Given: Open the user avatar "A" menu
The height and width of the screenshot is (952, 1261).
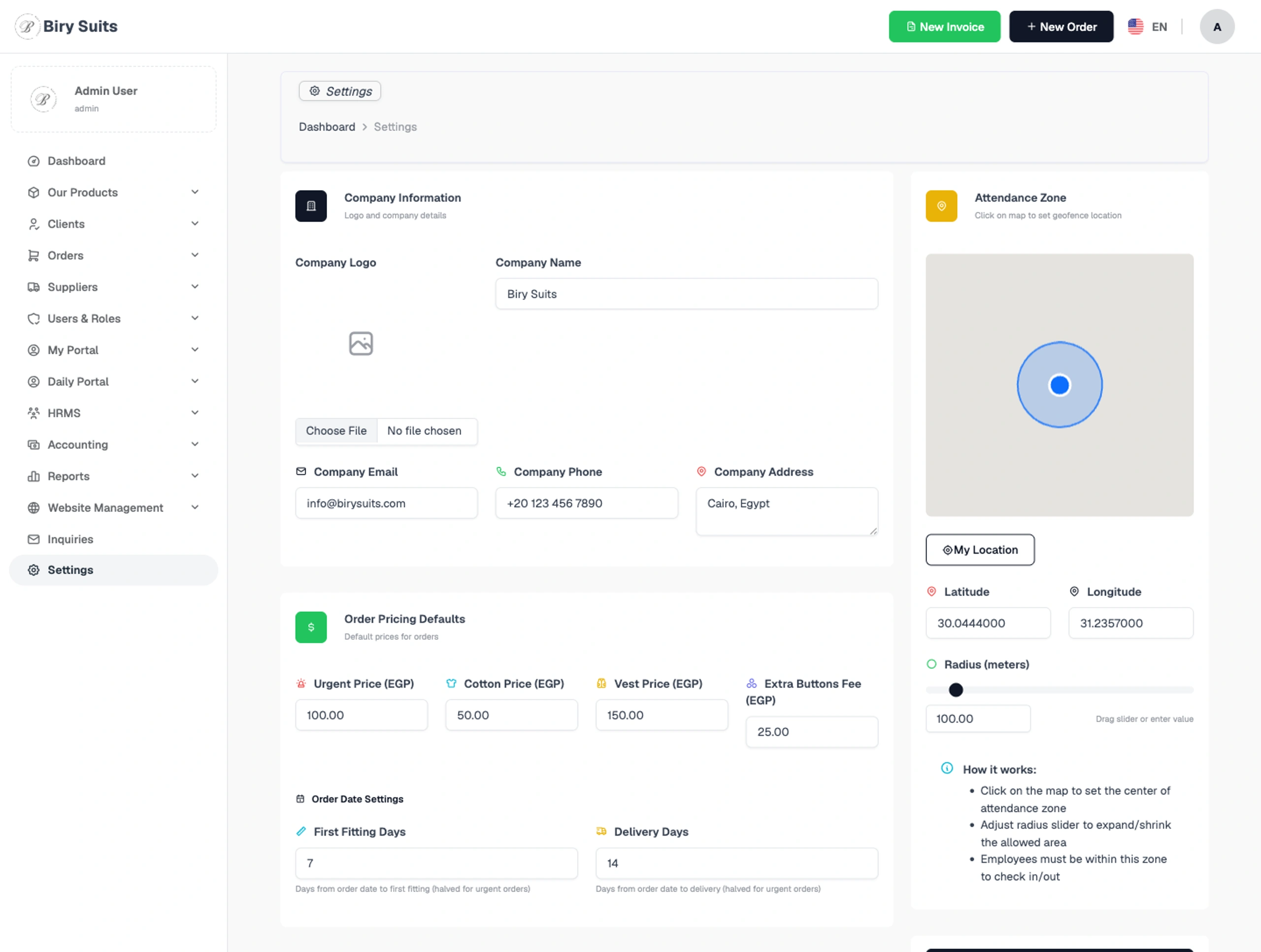Looking at the screenshot, I should click(x=1217, y=27).
